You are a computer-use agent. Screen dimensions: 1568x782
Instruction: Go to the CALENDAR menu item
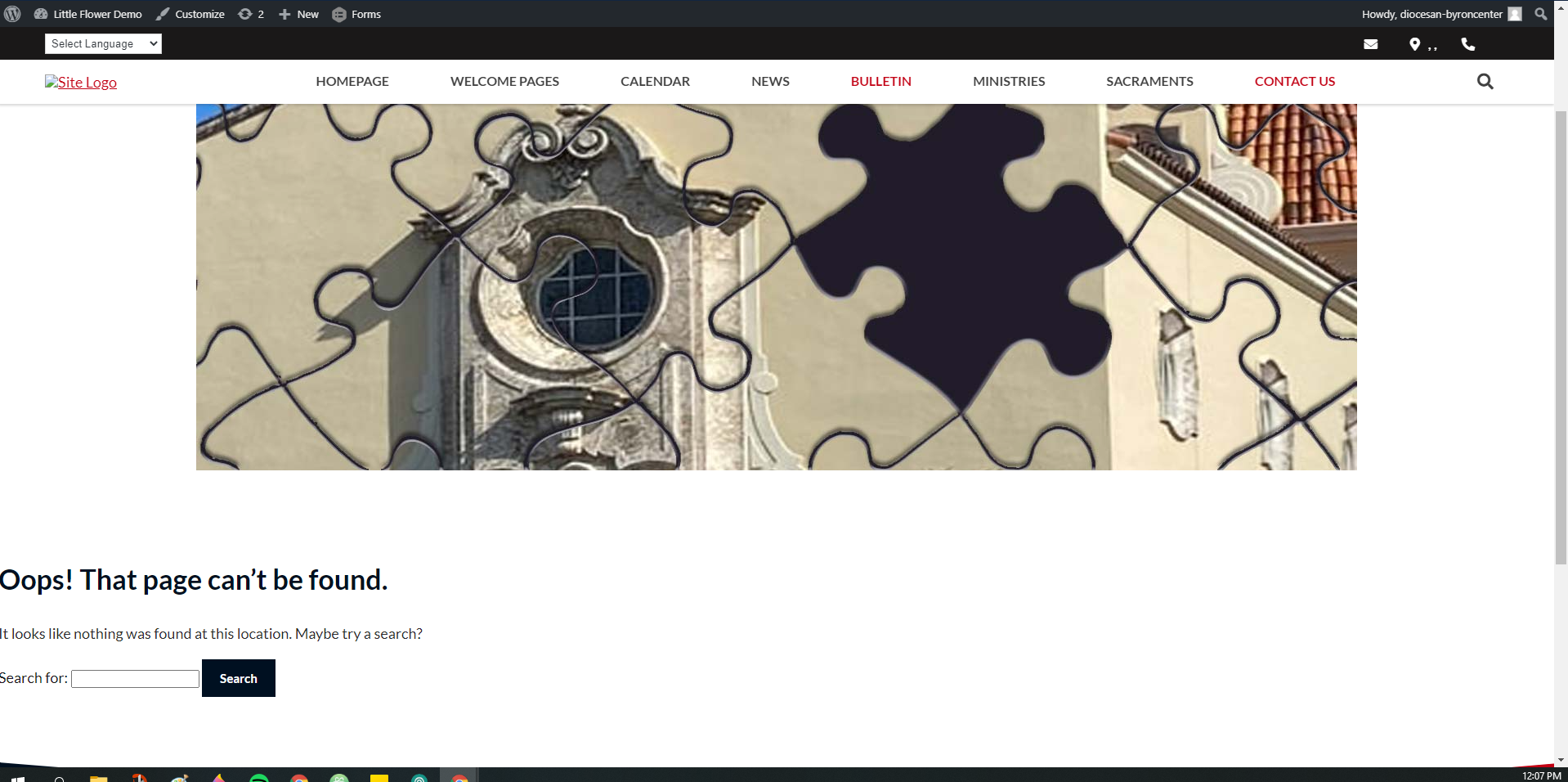click(x=655, y=82)
